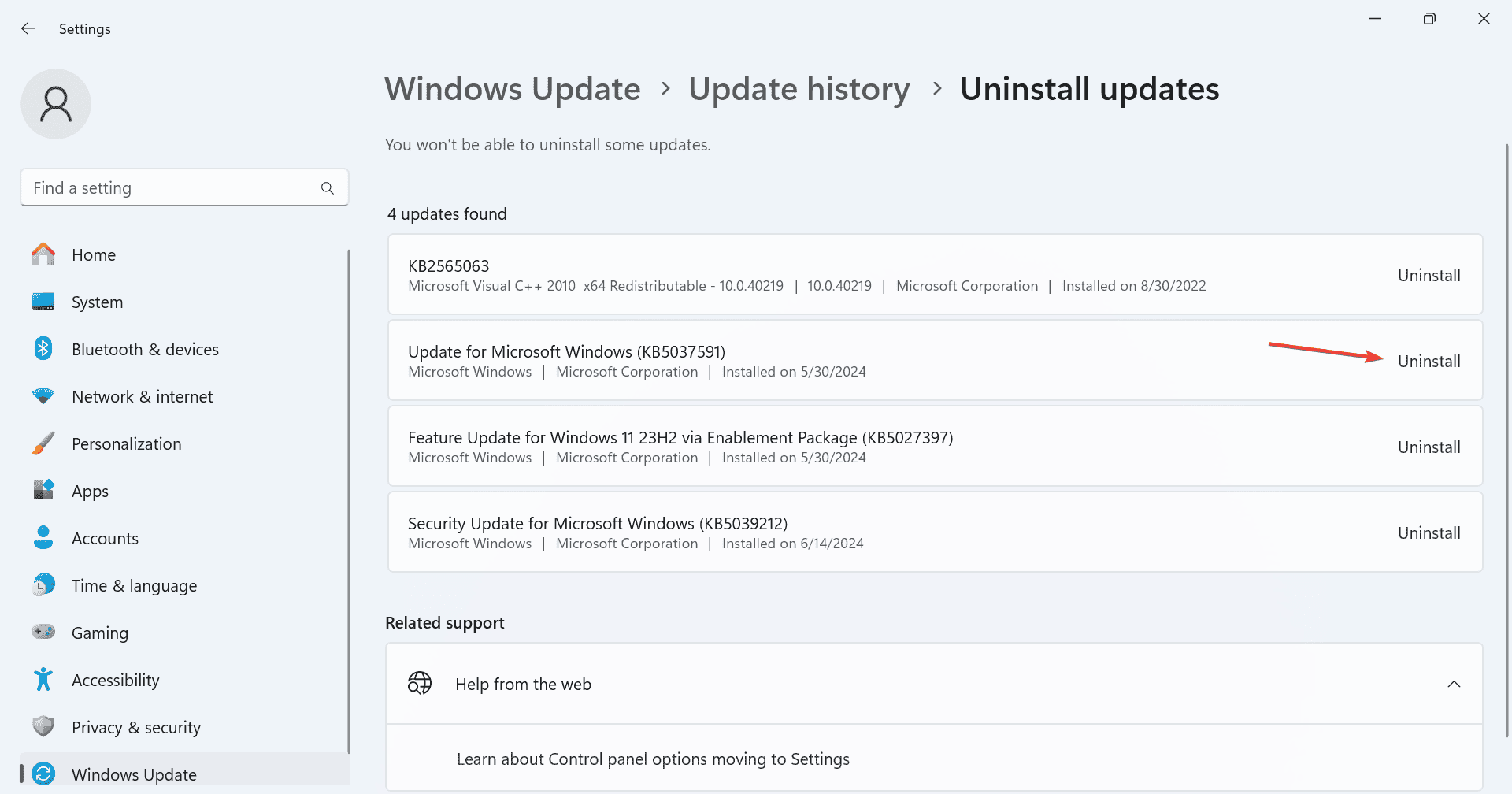Open the user profile avatar
The height and width of the screenshot is (794, 1512).
click(x=56, y=104)
